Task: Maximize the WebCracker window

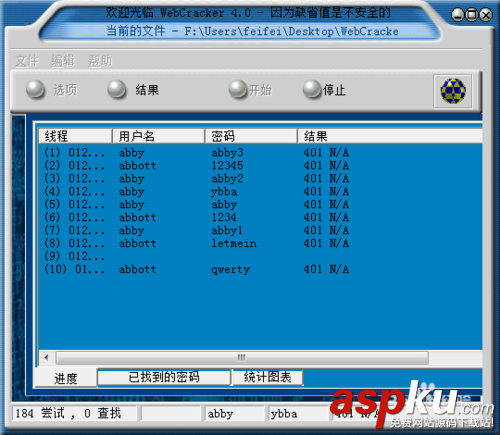Action: (472, 15)
